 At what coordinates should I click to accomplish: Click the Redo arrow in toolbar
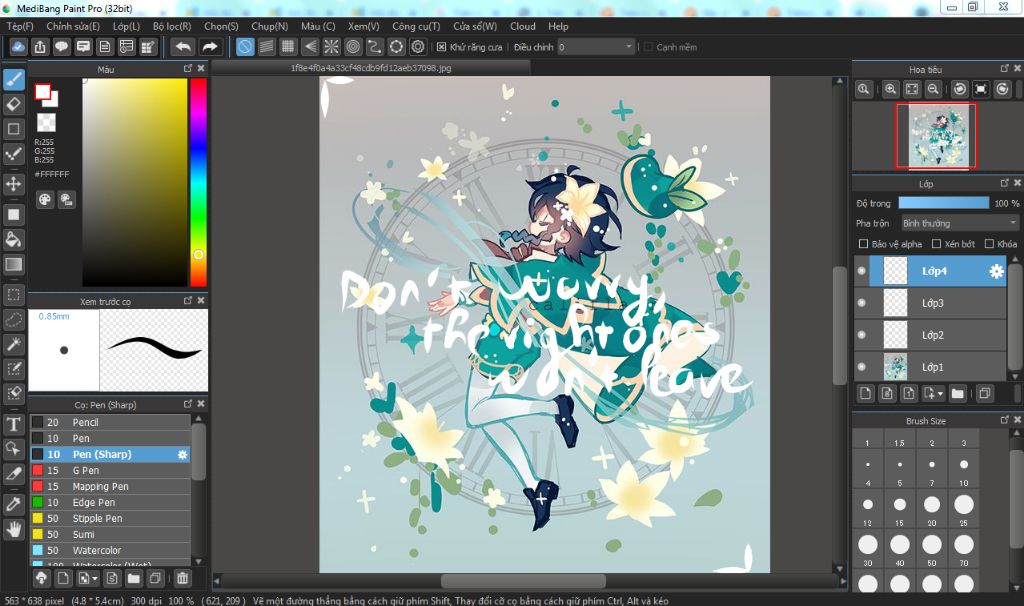(x=210, y=47)
